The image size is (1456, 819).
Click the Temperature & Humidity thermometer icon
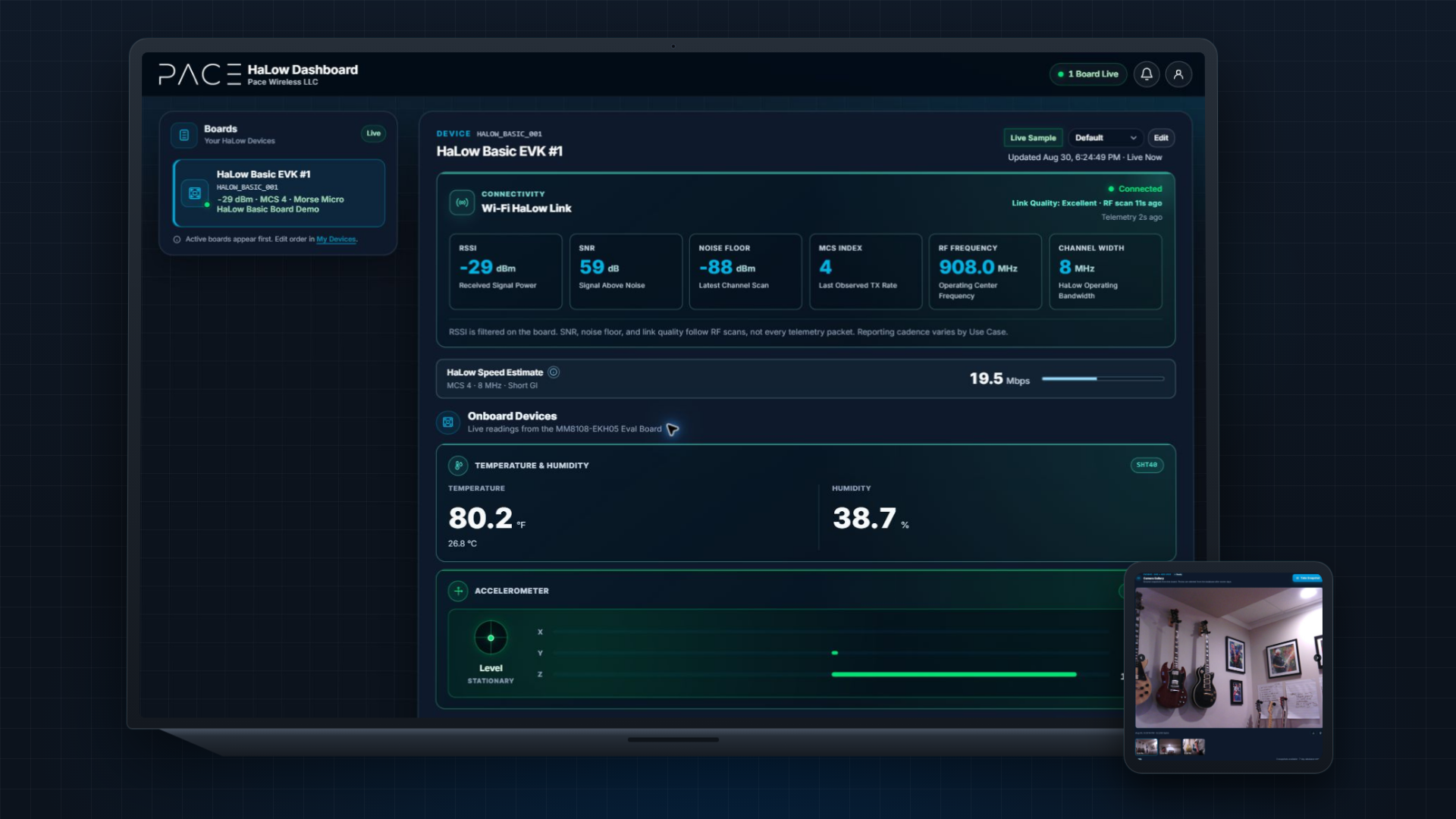[458, 466]
